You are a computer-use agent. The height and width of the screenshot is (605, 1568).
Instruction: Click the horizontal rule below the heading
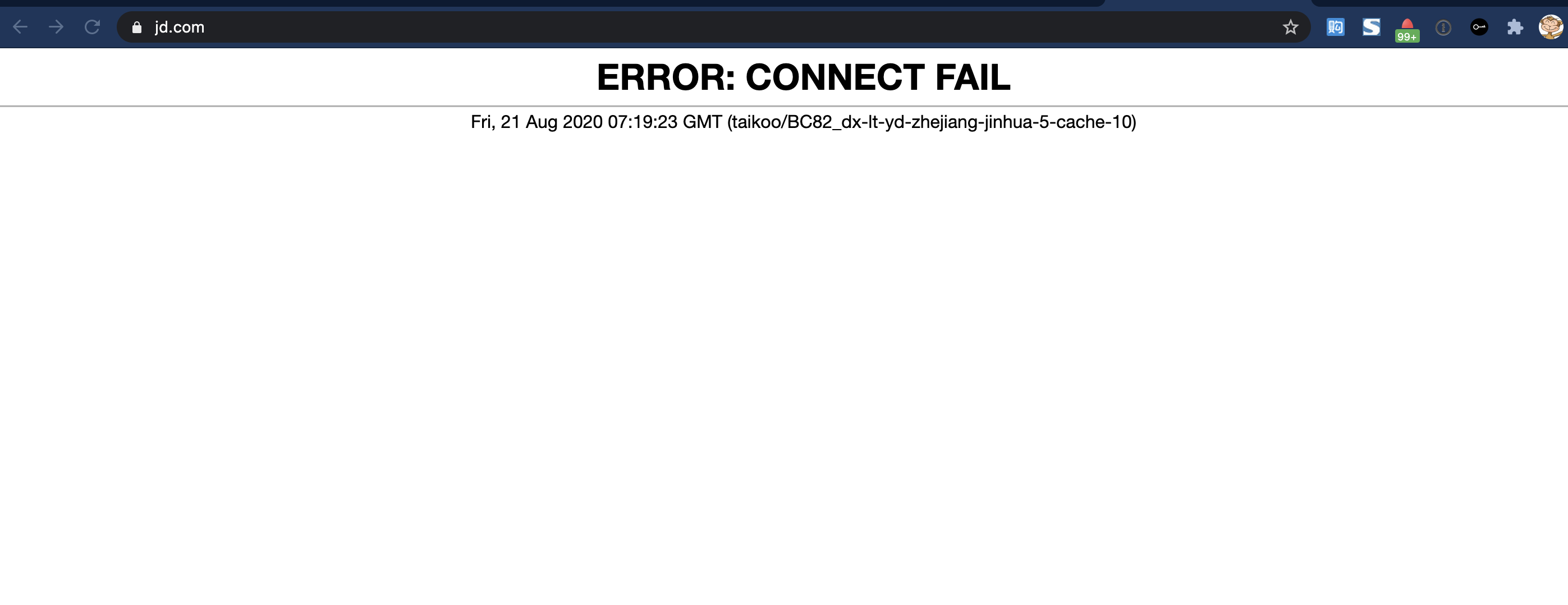pos(784,106)
